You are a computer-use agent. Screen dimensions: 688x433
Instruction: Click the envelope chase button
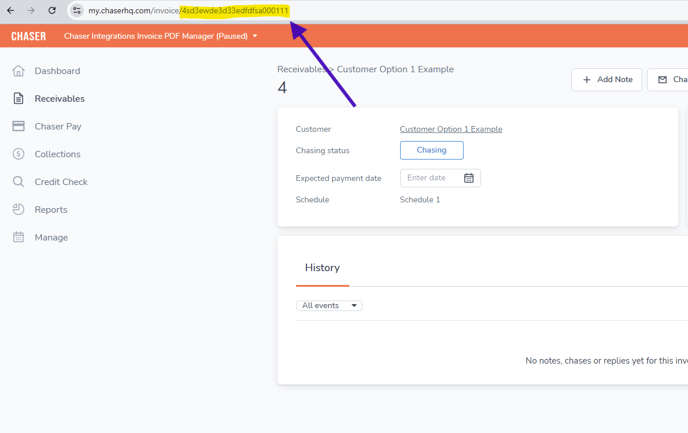[668, 79]
